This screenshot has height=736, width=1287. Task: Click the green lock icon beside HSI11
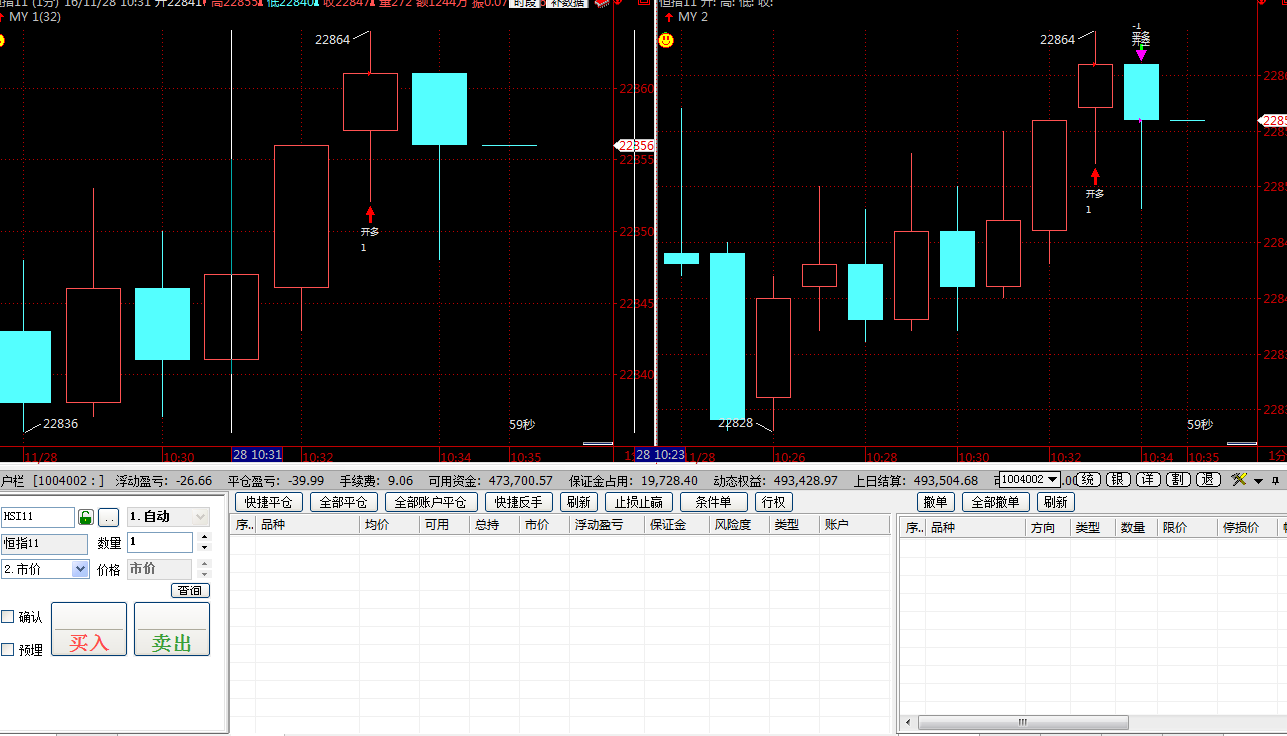[x=86, y=517]
